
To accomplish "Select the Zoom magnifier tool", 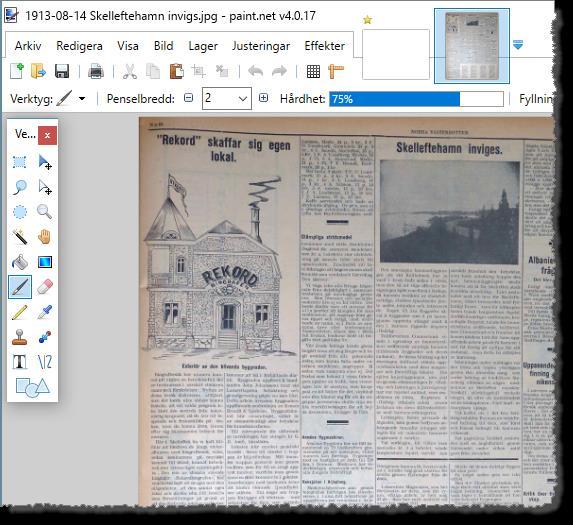I will [x=45, y=212].
